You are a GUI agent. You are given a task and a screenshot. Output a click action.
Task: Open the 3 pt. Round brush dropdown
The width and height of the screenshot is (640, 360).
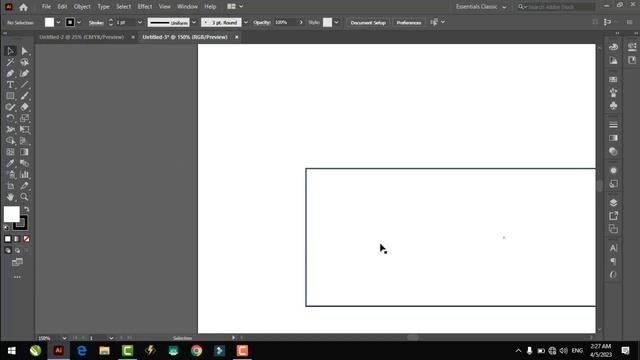click(x=246, y=22)
